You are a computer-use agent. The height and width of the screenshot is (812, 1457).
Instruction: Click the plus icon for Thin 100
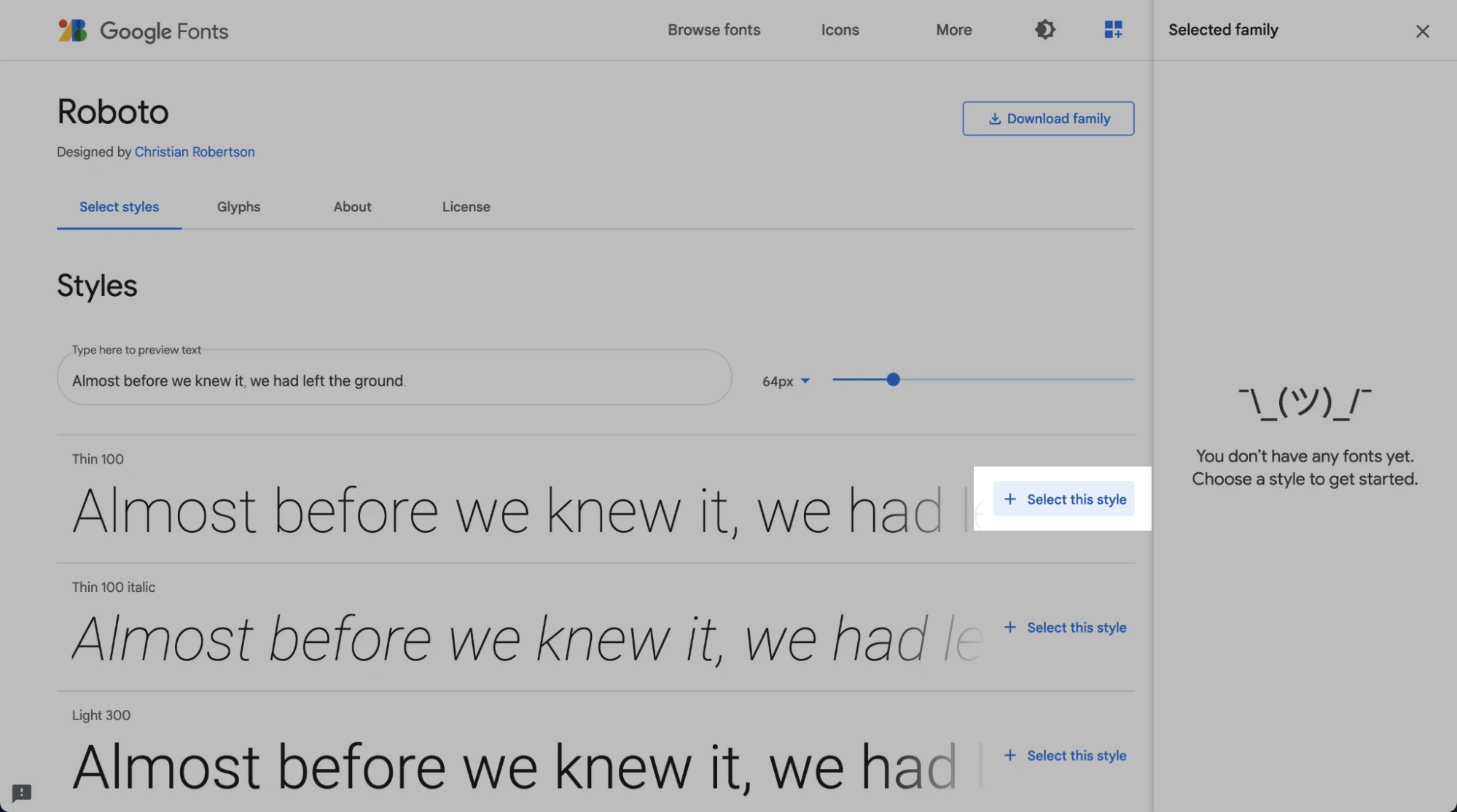pyautogui.click(x=1009, y=499)
